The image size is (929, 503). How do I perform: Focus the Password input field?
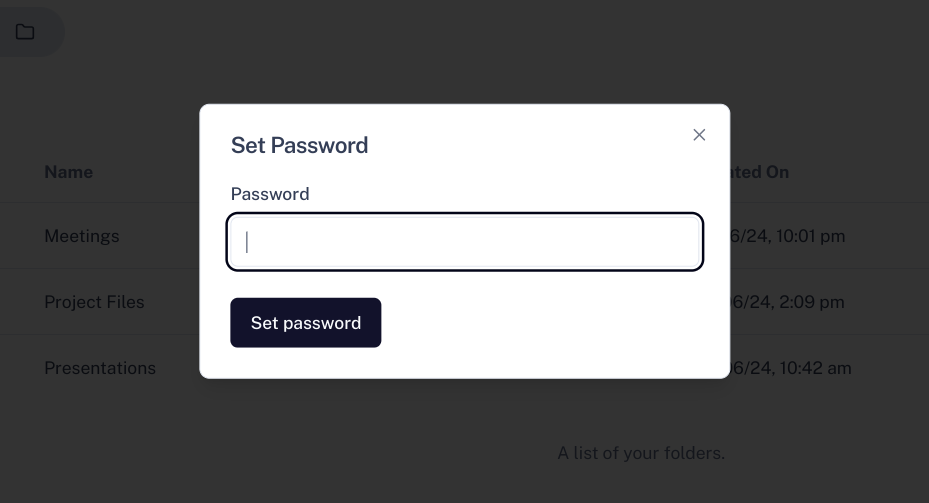pyautogui.click(x=465, y=242)
